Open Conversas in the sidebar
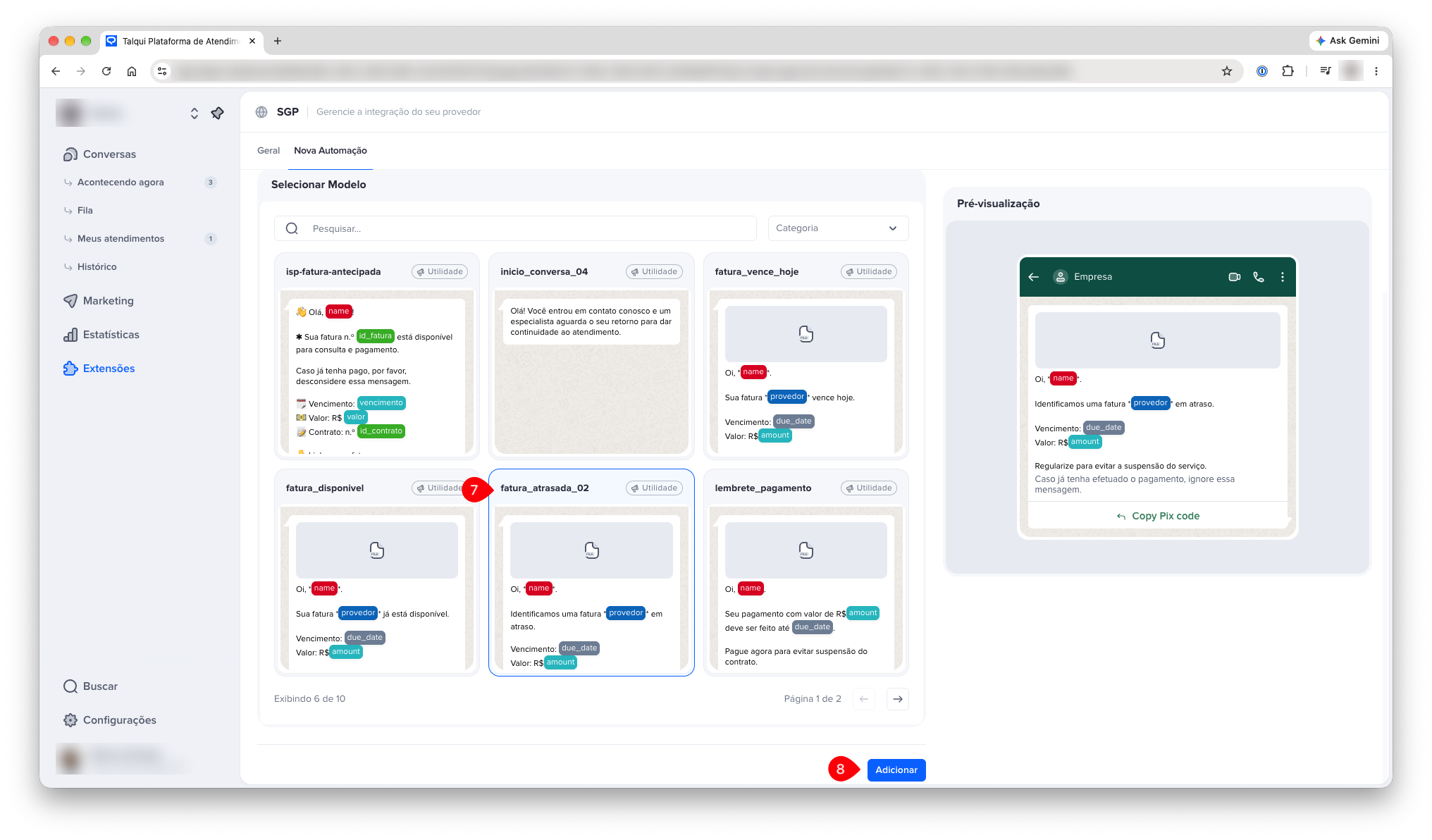1432x840 pixels. [x=100, y=154]
